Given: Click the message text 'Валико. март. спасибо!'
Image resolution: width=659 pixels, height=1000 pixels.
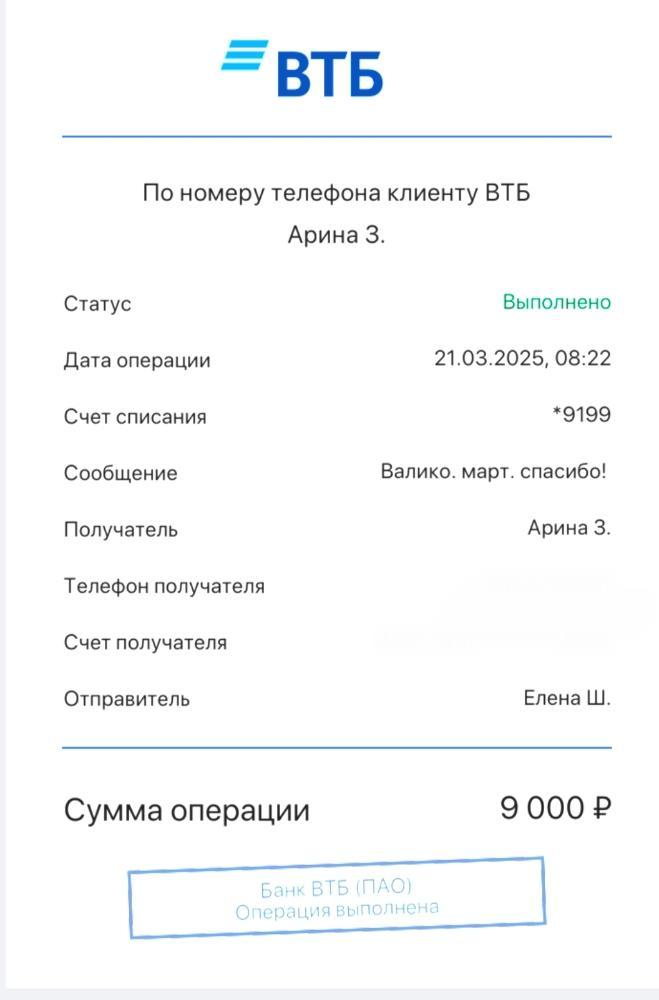Looking at the screenshot, I should coord(493,471).
